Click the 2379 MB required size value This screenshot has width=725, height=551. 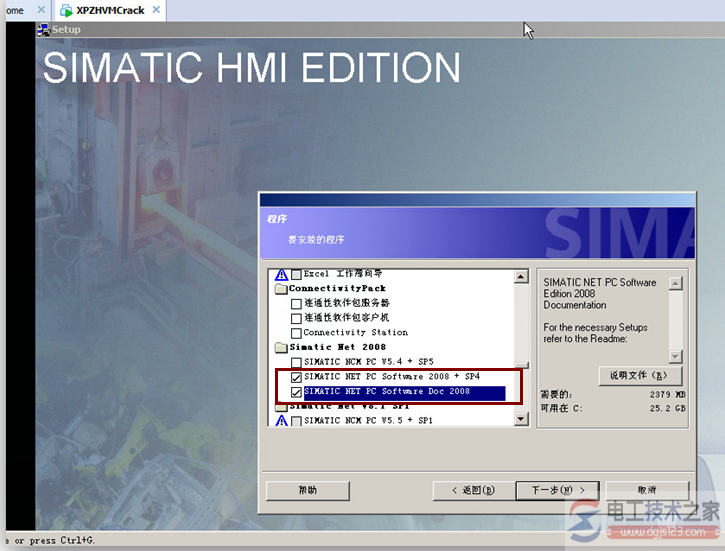coord(667,395)
